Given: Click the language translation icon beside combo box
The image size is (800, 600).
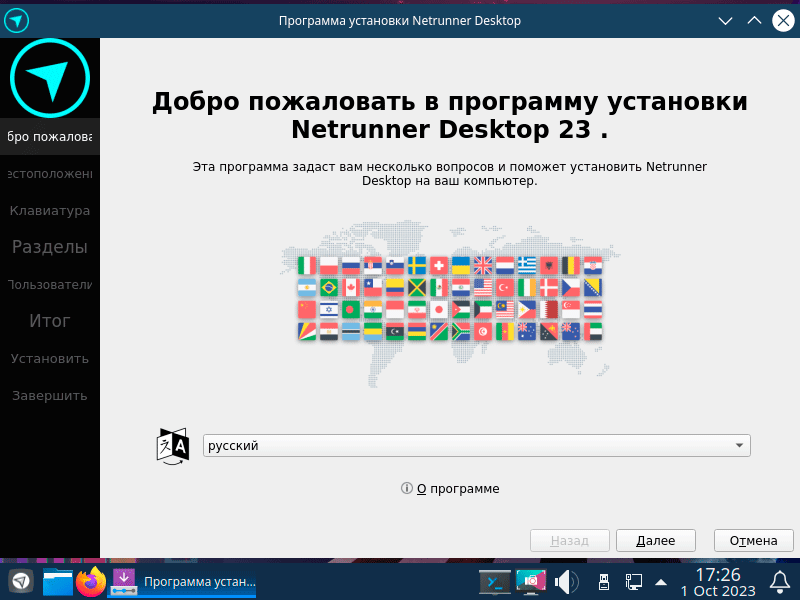Looking at the screenshot, I should 172,446.
